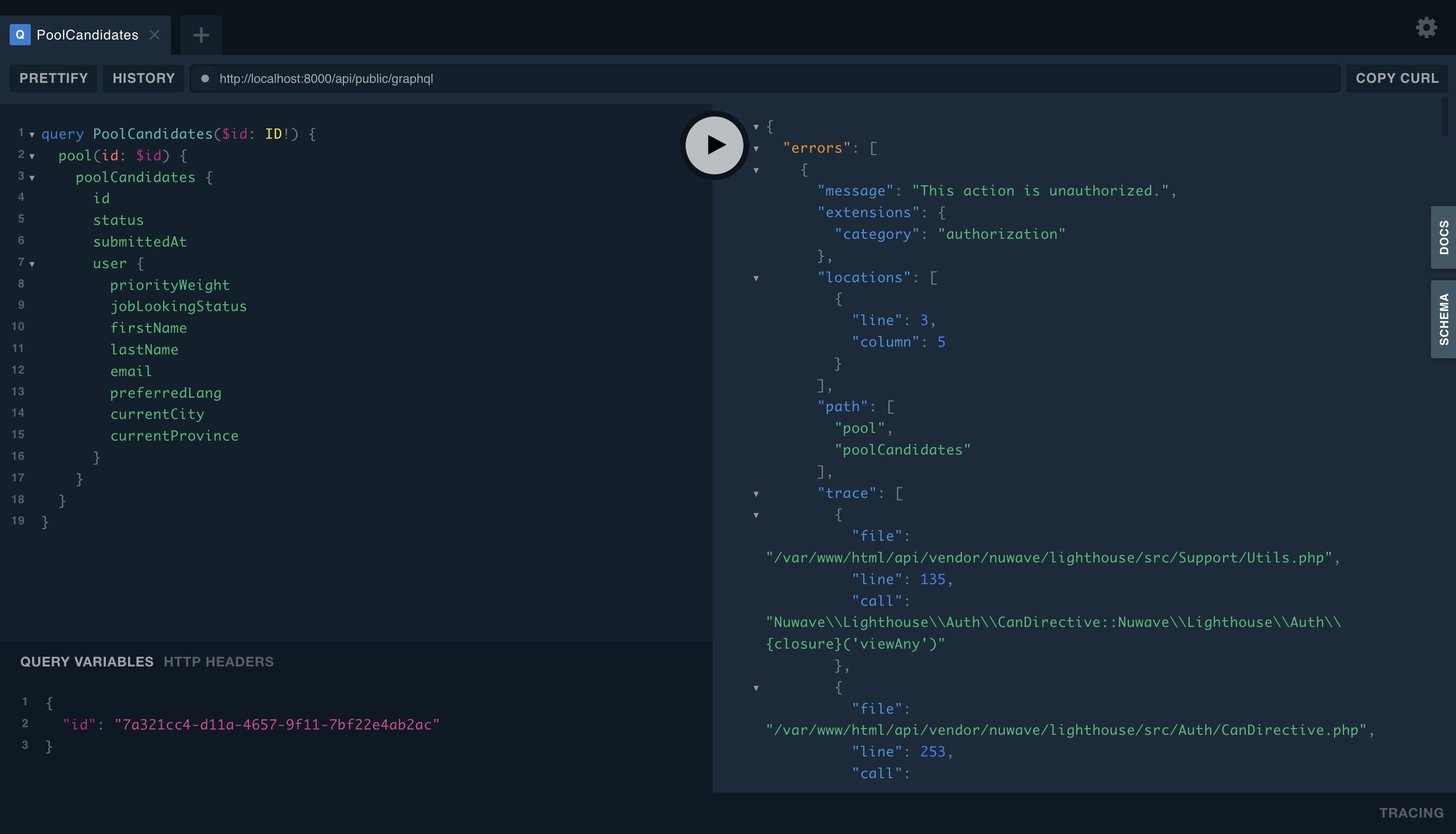This screenshot has width=1456, height=834.
Task: Click the email field in query
Action: point(130,371)
